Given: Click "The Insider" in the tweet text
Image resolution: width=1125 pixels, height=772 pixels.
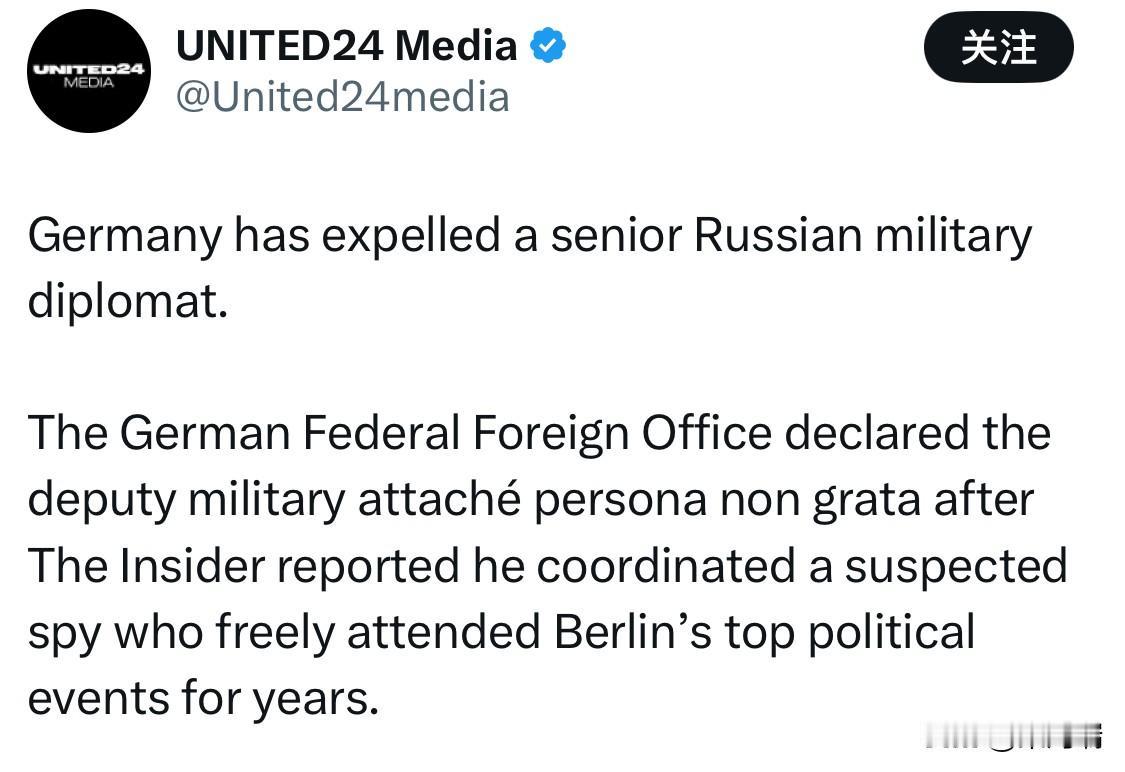Looking at the screenshot, I should tap(145, 566).
